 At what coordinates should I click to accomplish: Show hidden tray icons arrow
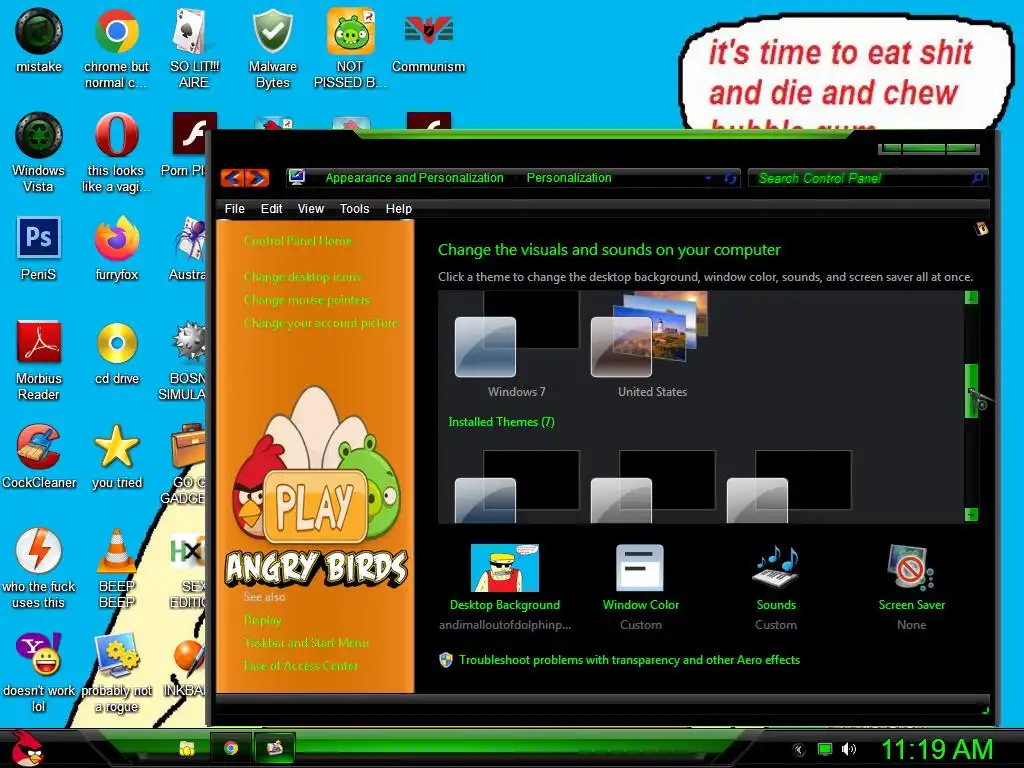coord(798,749)
